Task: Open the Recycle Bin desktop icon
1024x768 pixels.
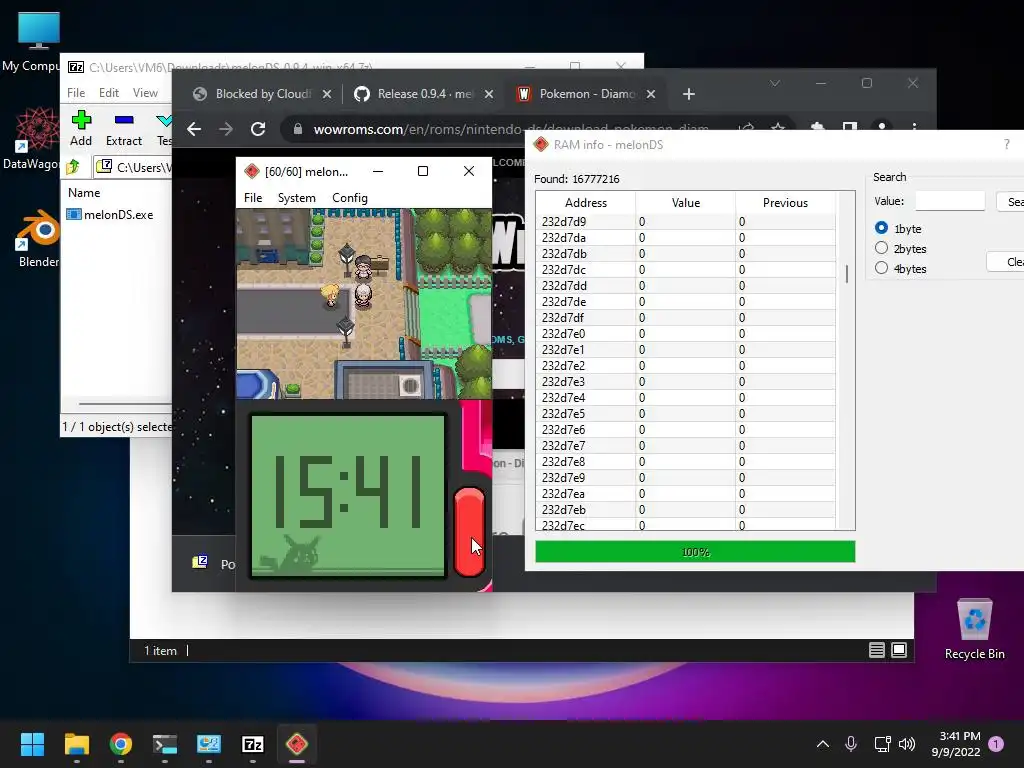Action: coord(974,629)
